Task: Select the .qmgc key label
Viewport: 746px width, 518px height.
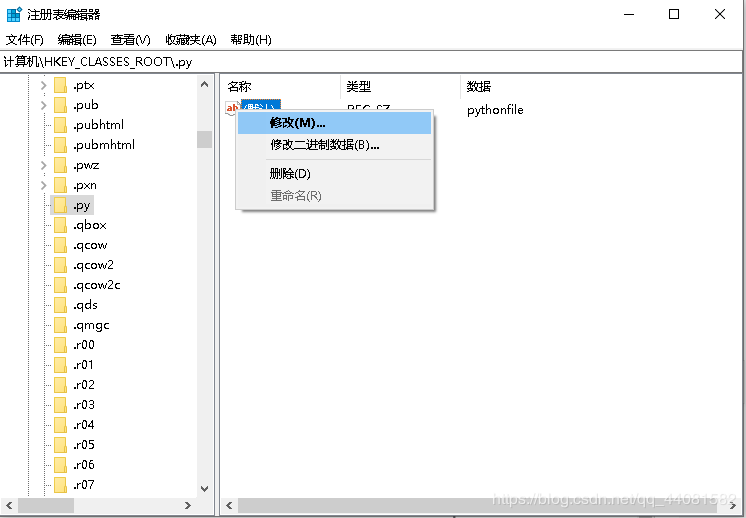Action: click(x=91, y=325)
